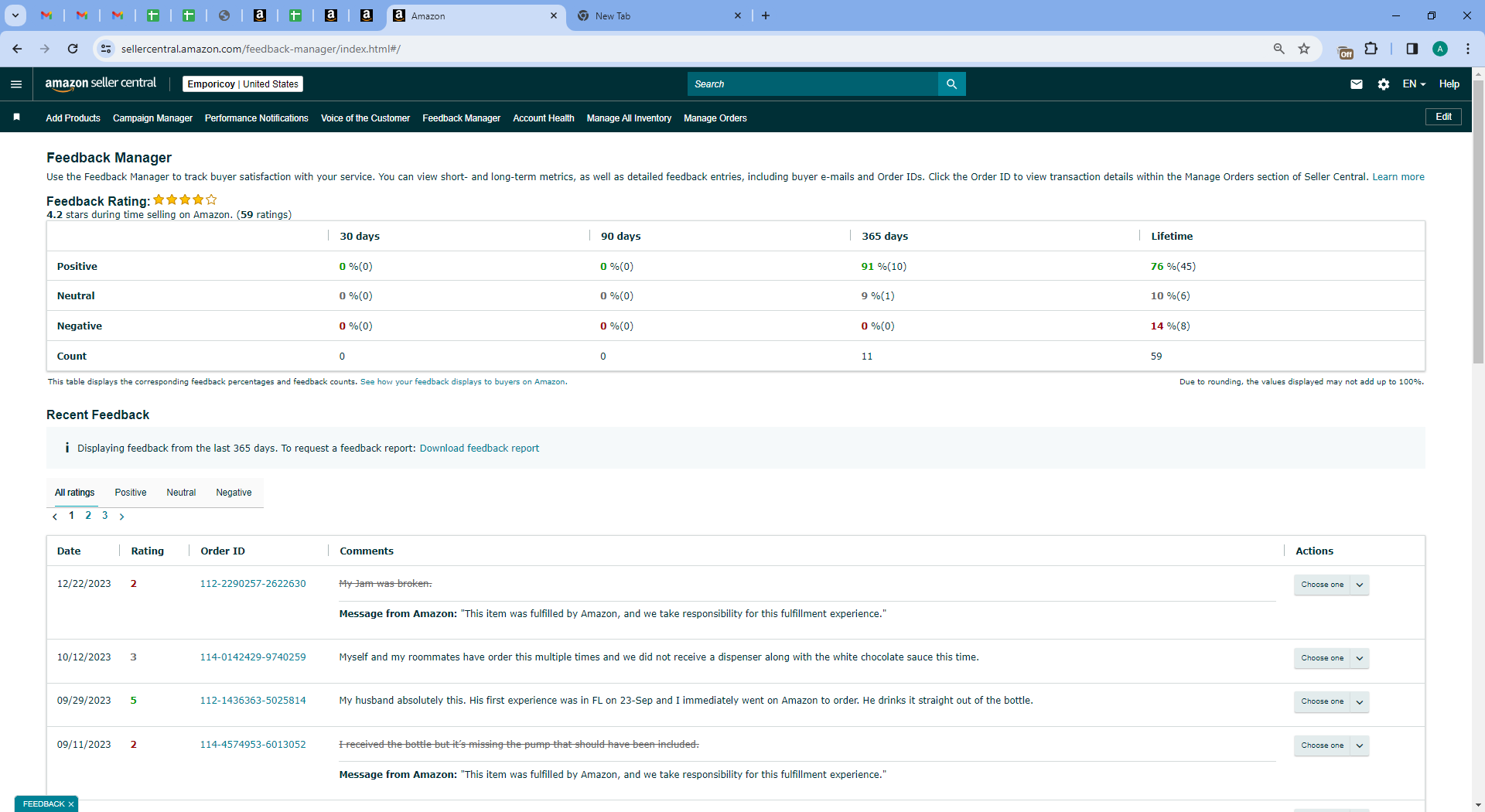The width and height of the screenshot is (1485, 812).
Task: Switch to the Neutral feedback tab
Action: coord(181,493)
